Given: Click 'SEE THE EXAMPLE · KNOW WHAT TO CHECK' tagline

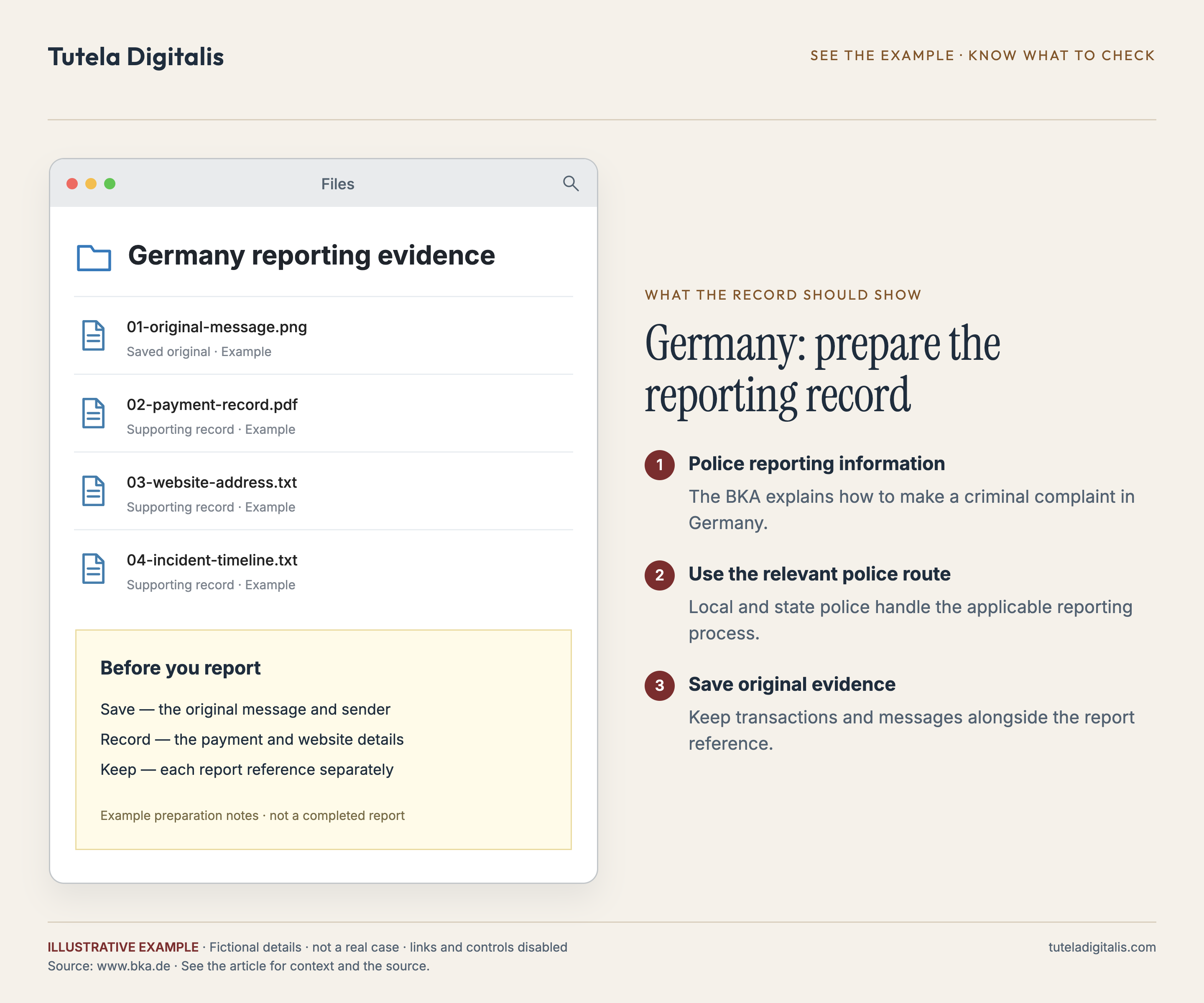Looking at the screenshot, I should [x=982, y=56].
